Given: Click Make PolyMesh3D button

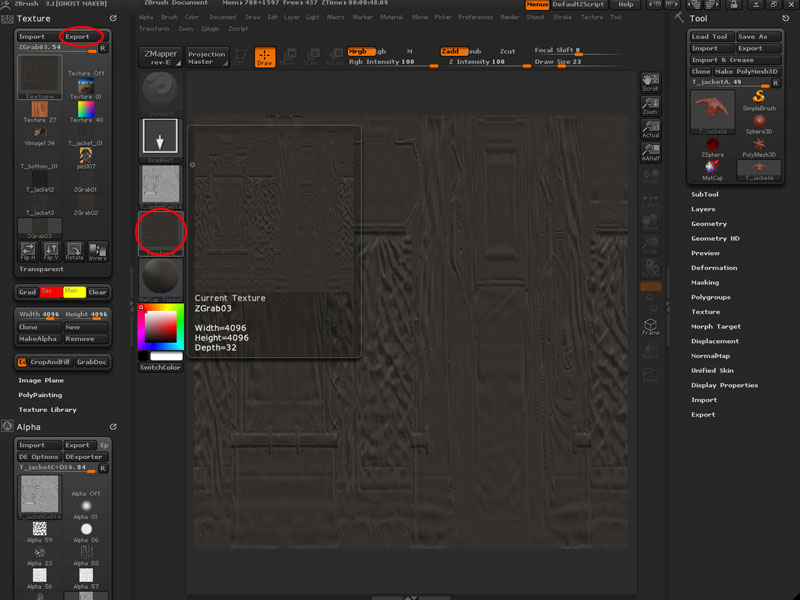Looking at the screenshot, I should click(746, 71).
